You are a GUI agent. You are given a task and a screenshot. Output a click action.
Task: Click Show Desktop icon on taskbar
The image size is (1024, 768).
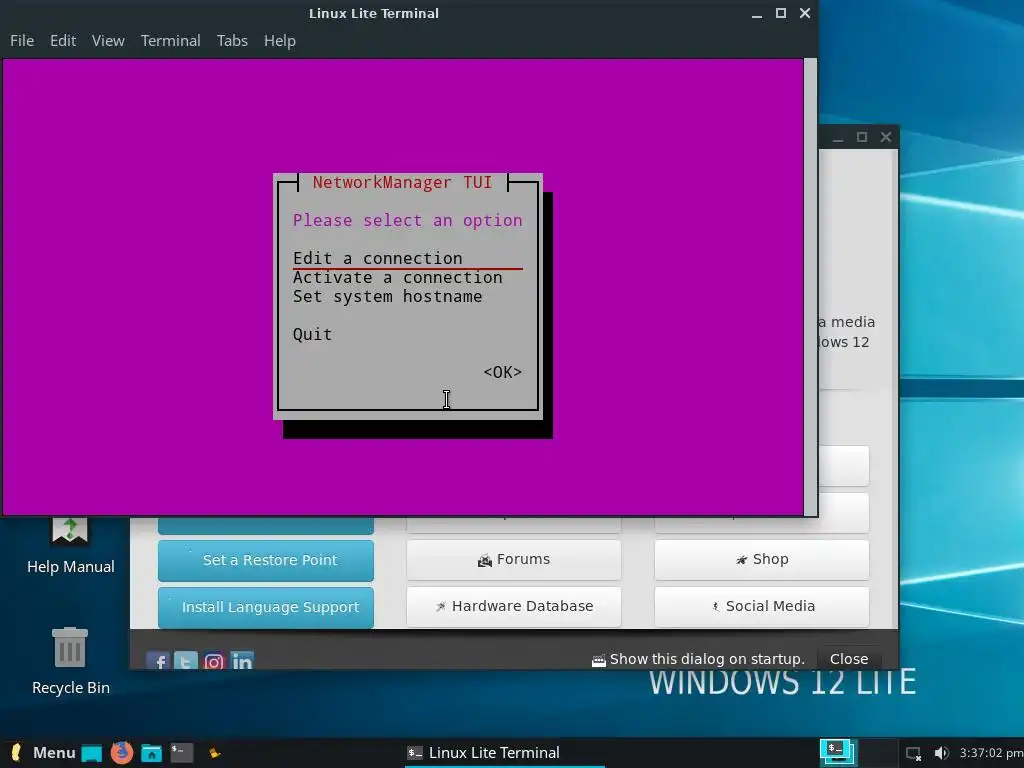pyautogui.click(x=91, y=753)
